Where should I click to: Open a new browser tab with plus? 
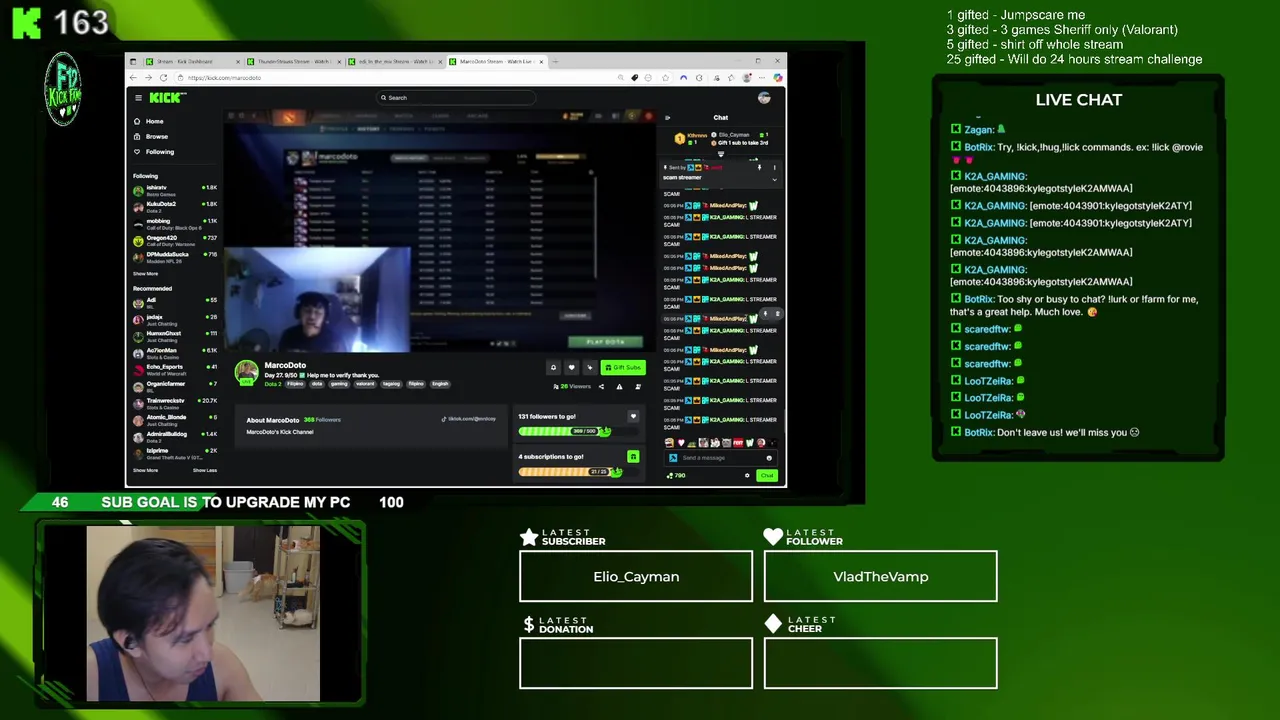555,61
